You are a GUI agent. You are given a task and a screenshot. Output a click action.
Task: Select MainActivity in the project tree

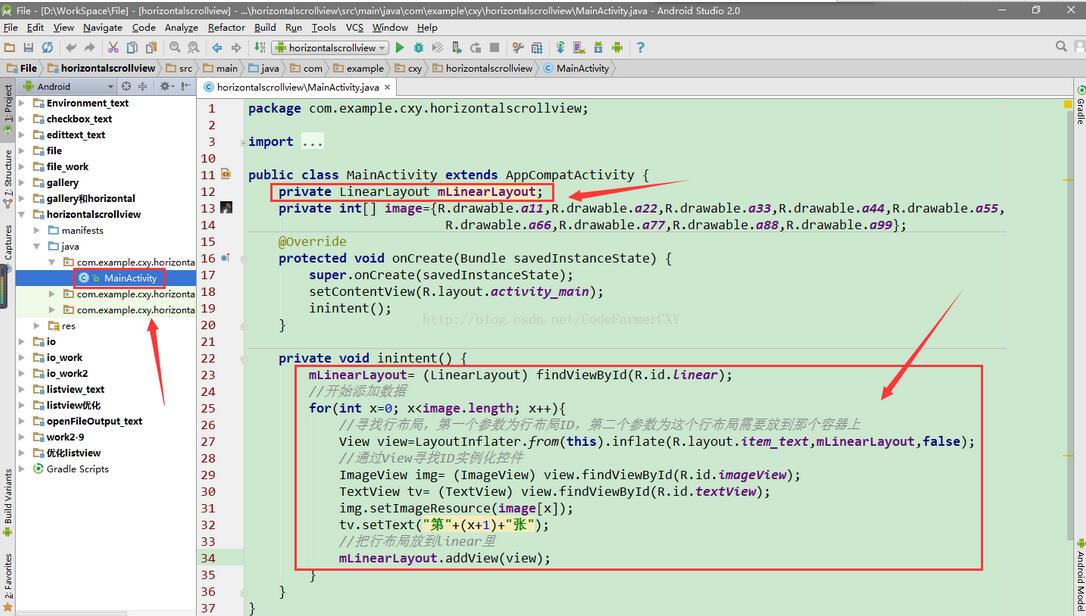(x=130, y=278)
